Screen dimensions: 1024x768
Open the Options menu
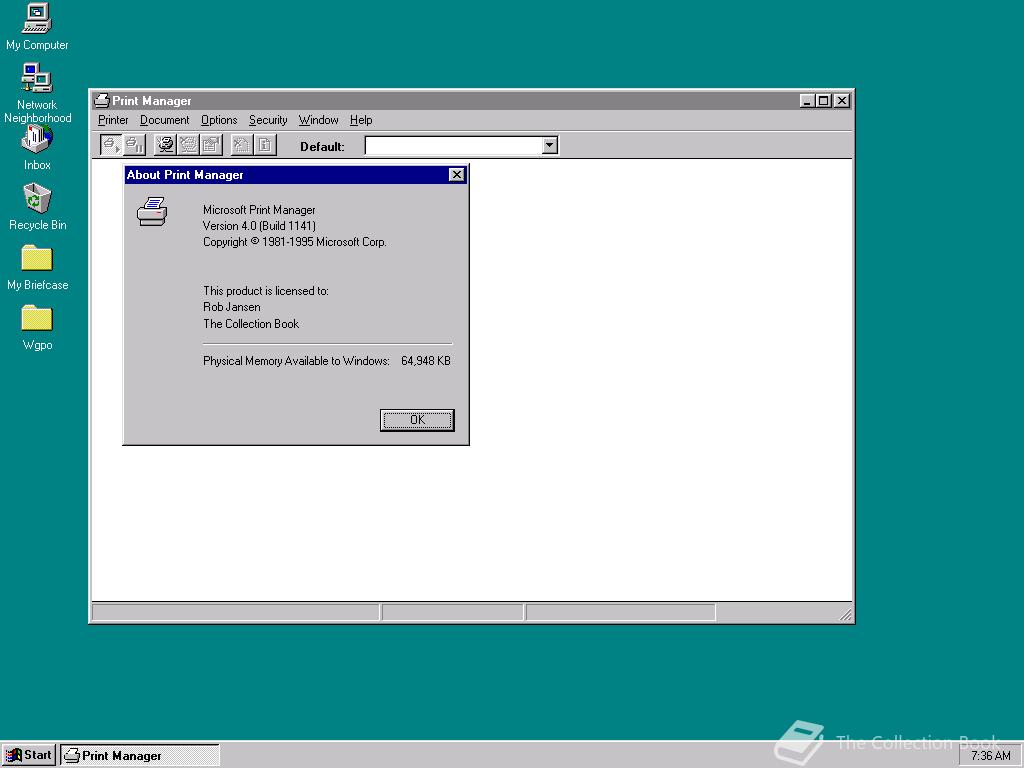pyautogui.click(x=219, y=120)
